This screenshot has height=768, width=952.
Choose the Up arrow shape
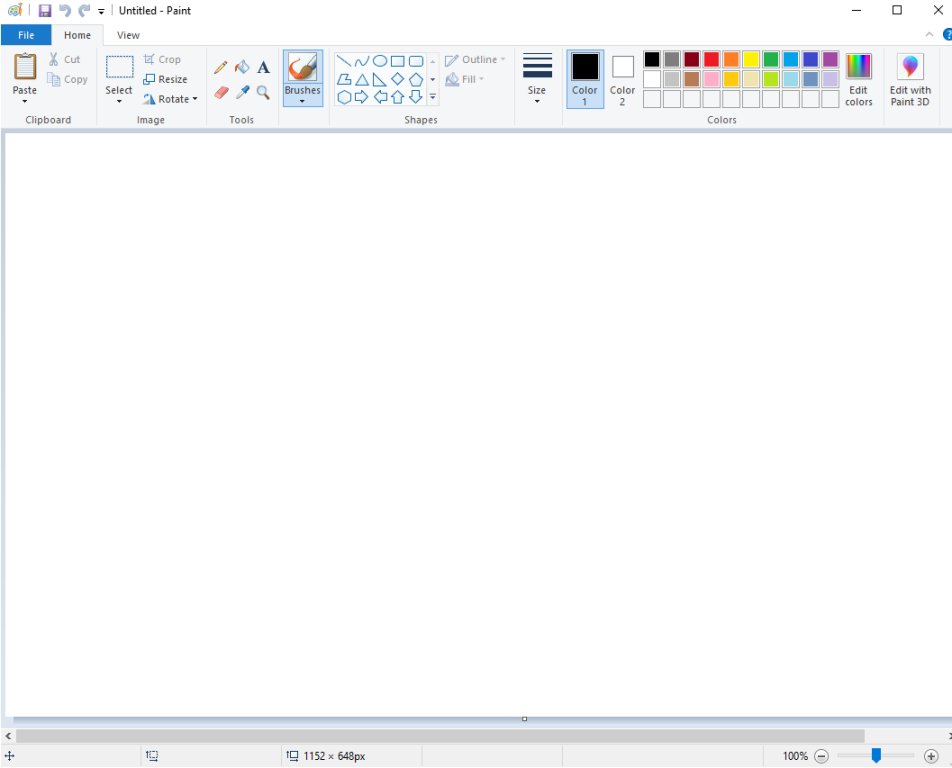398,97
